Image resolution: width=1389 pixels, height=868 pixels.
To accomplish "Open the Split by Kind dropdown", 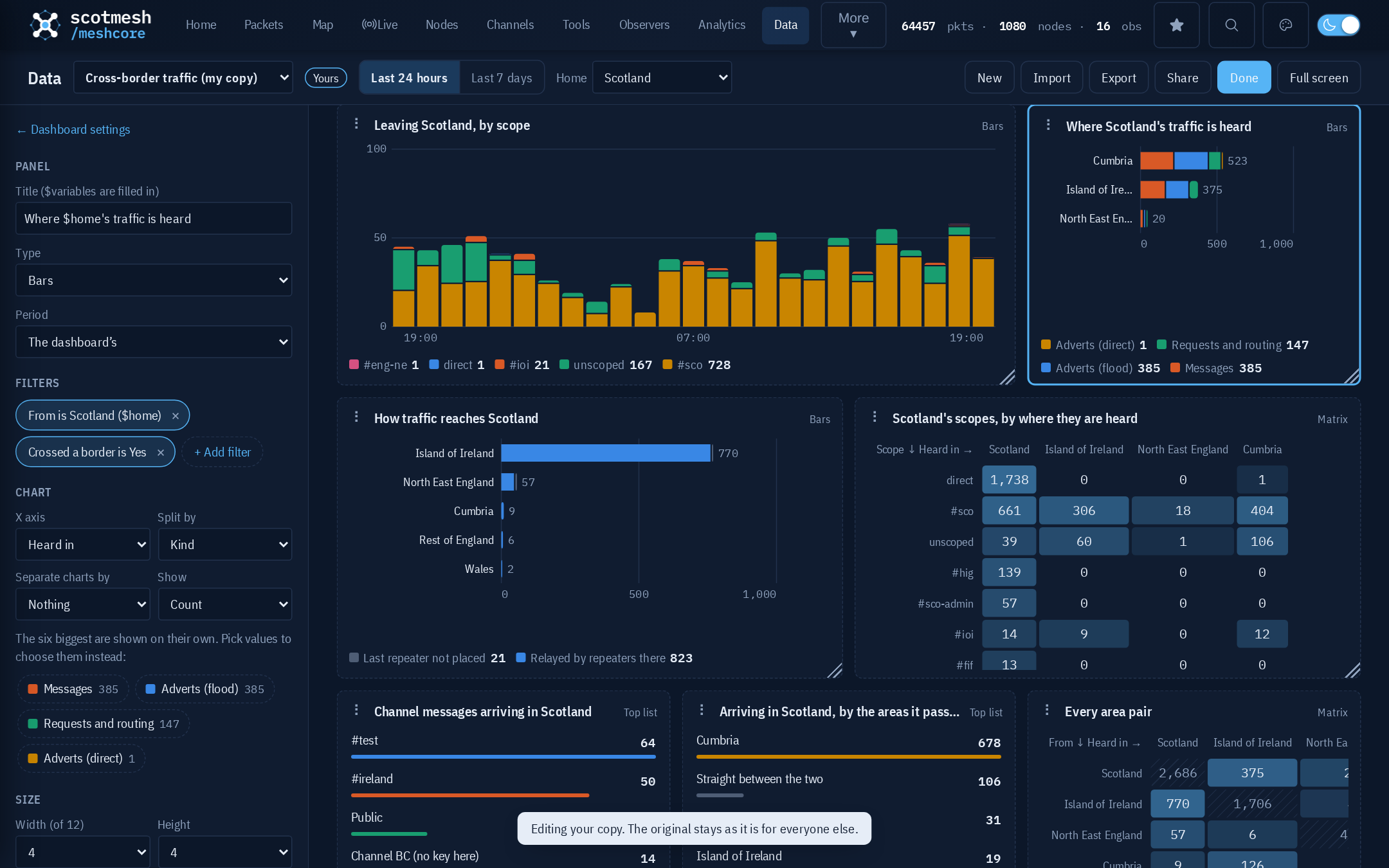I will (224, 545).
